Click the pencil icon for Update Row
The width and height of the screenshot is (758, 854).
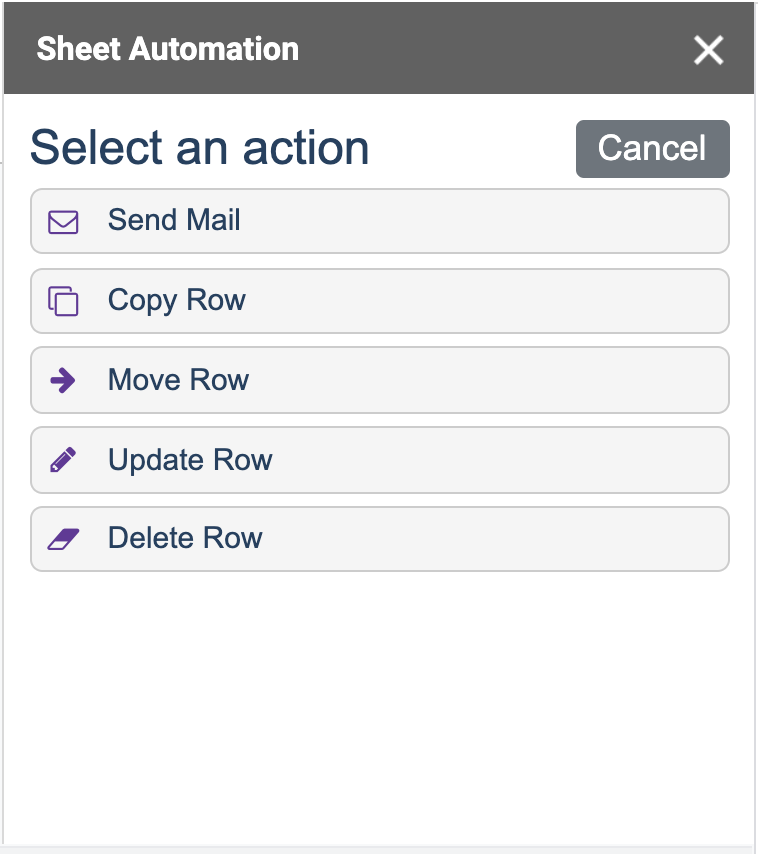tap(63, 460)
